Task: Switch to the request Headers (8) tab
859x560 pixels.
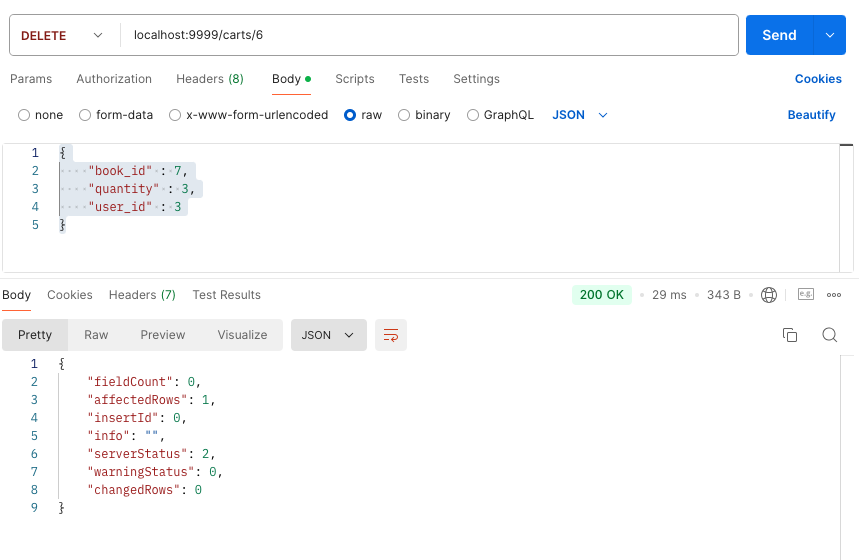Action: tap(210, 79)
